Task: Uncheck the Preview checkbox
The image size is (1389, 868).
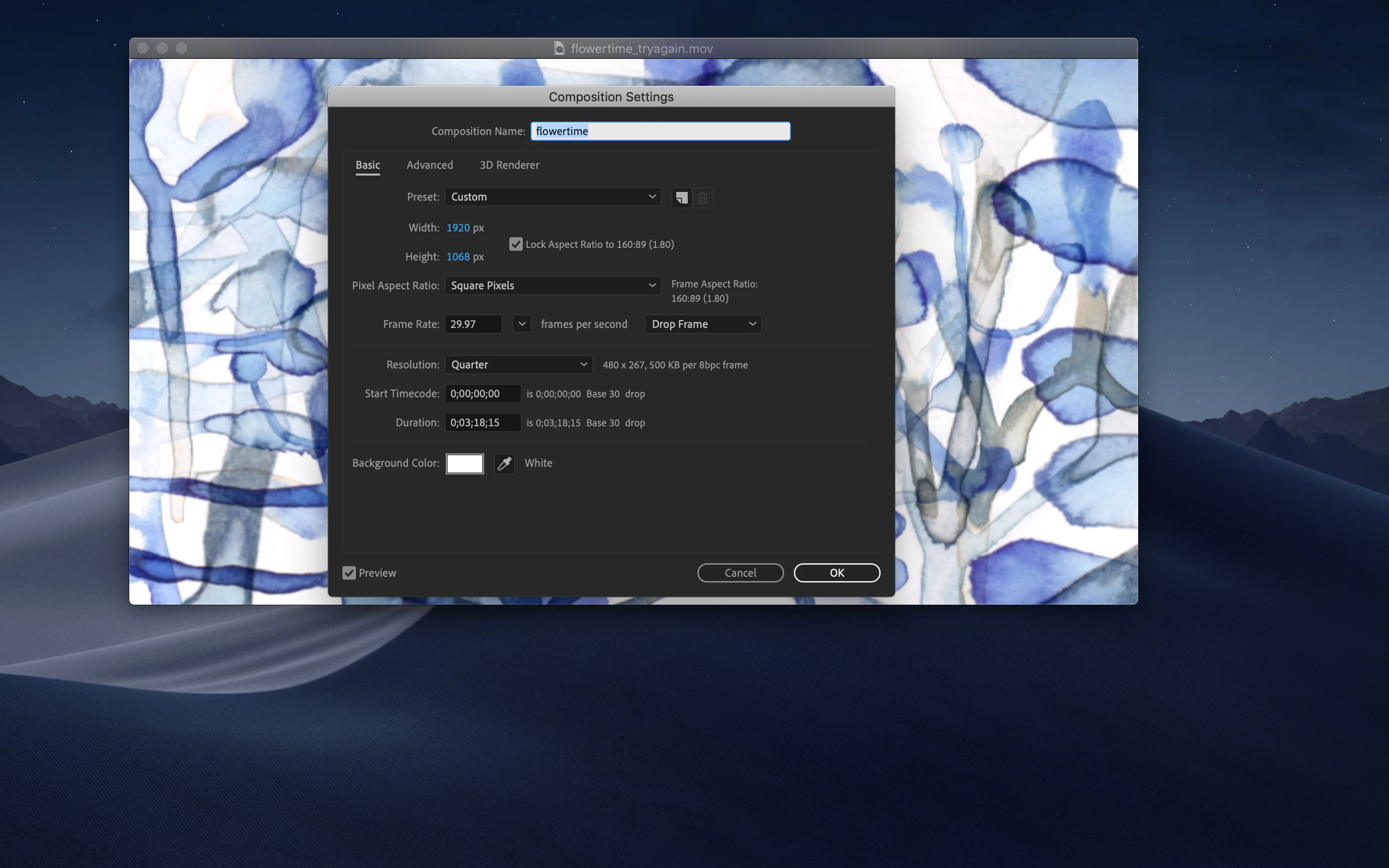Action: click(349, 573)
